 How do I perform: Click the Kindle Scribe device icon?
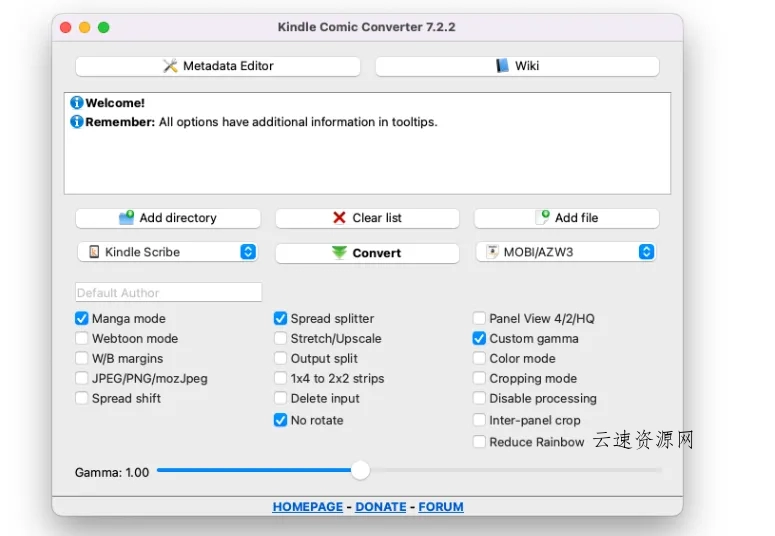point(94,252)
